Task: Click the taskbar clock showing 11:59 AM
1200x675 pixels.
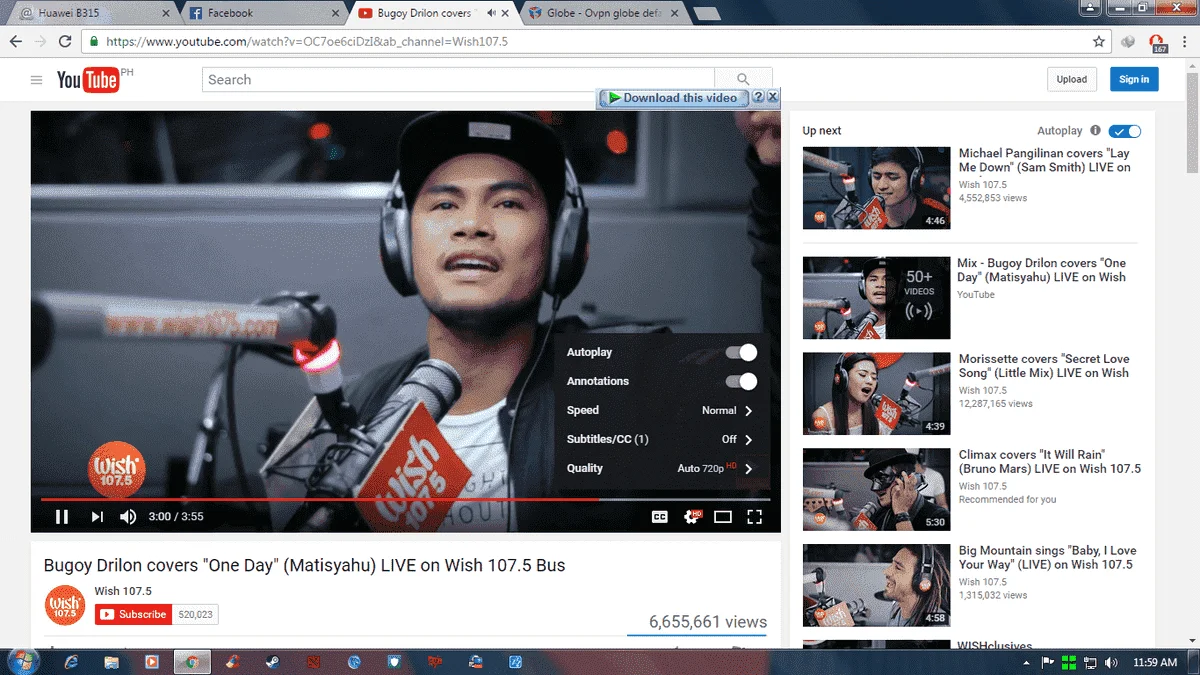Action: [x=1156, y=662]
